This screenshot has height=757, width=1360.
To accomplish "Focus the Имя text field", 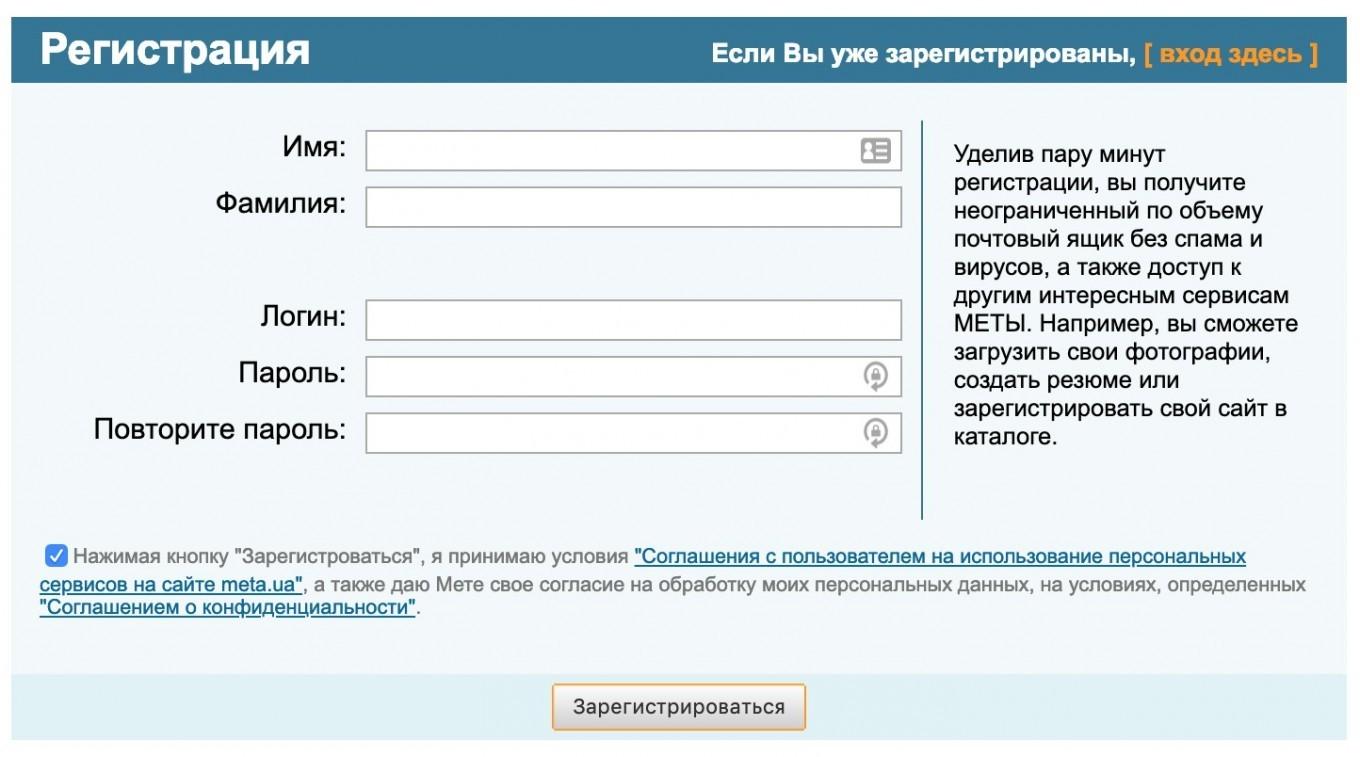I will click(610, 151).
